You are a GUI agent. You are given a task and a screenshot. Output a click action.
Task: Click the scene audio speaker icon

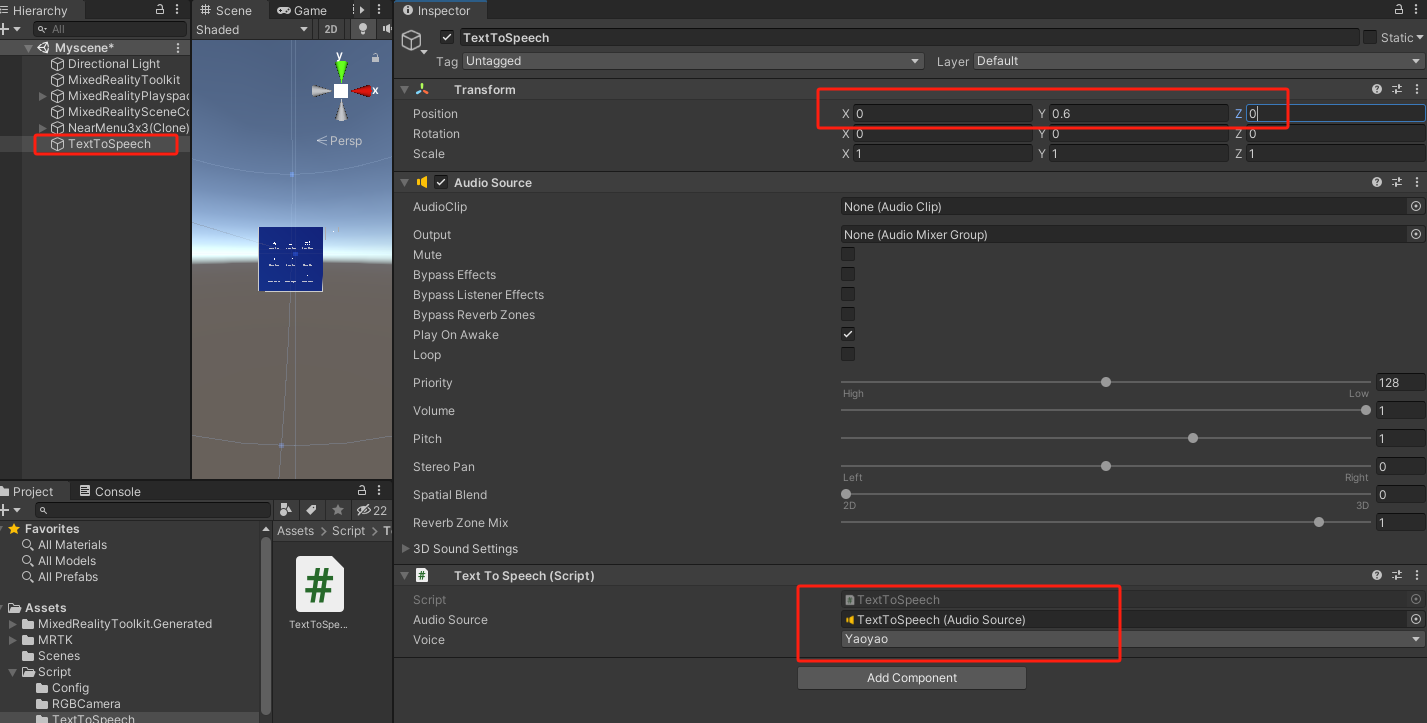coord(385,29)
